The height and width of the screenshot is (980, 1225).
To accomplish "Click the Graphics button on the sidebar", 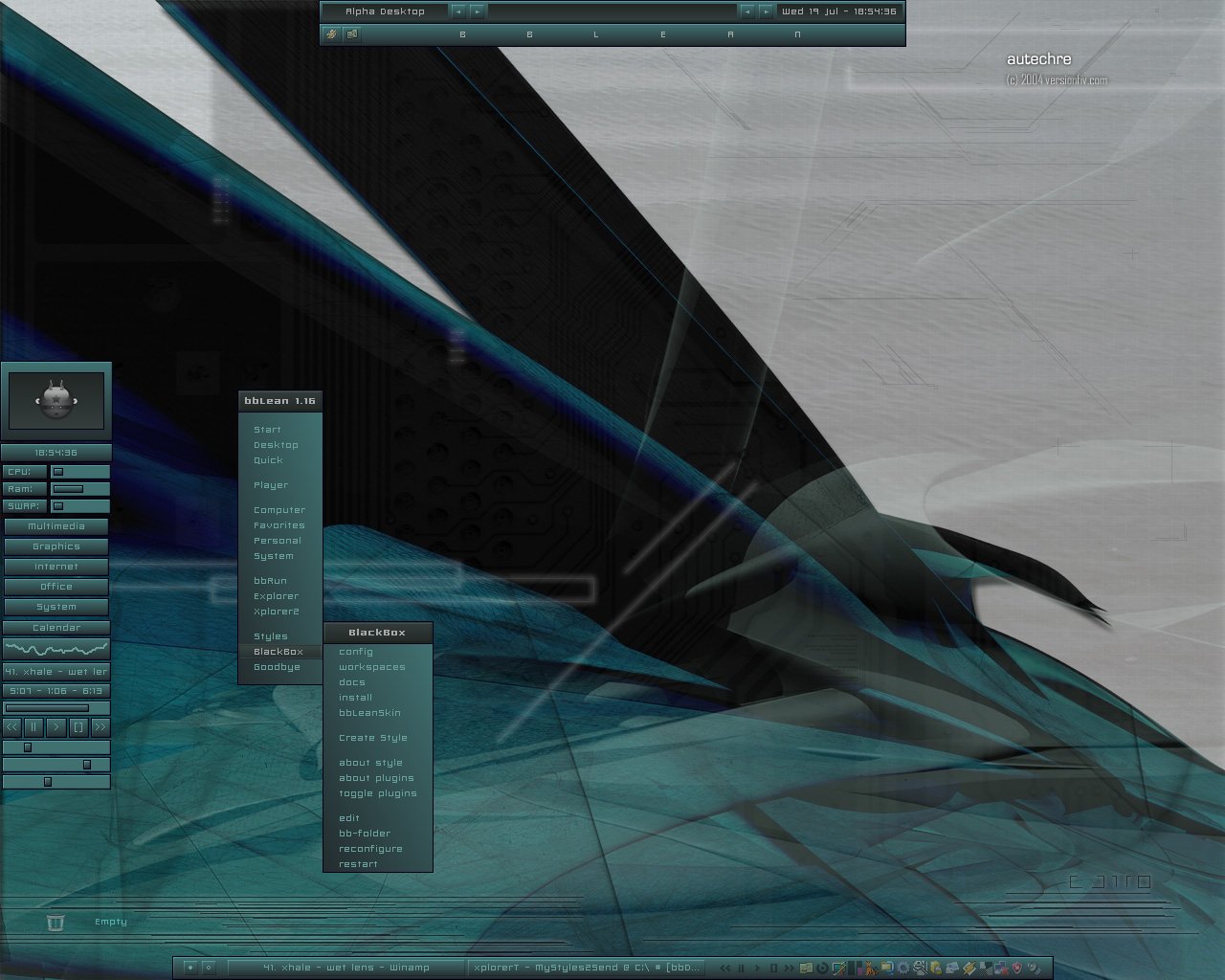I will (x=56, y=546).
